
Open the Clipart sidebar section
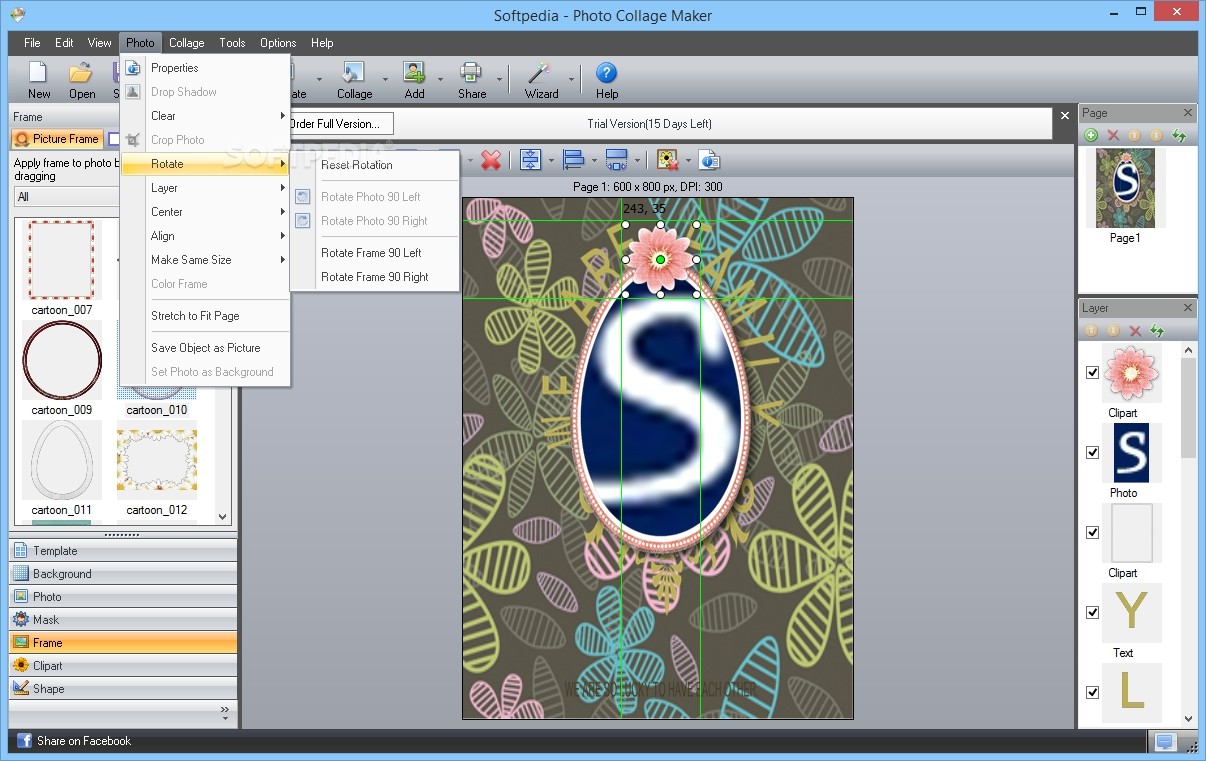(123, 666)
